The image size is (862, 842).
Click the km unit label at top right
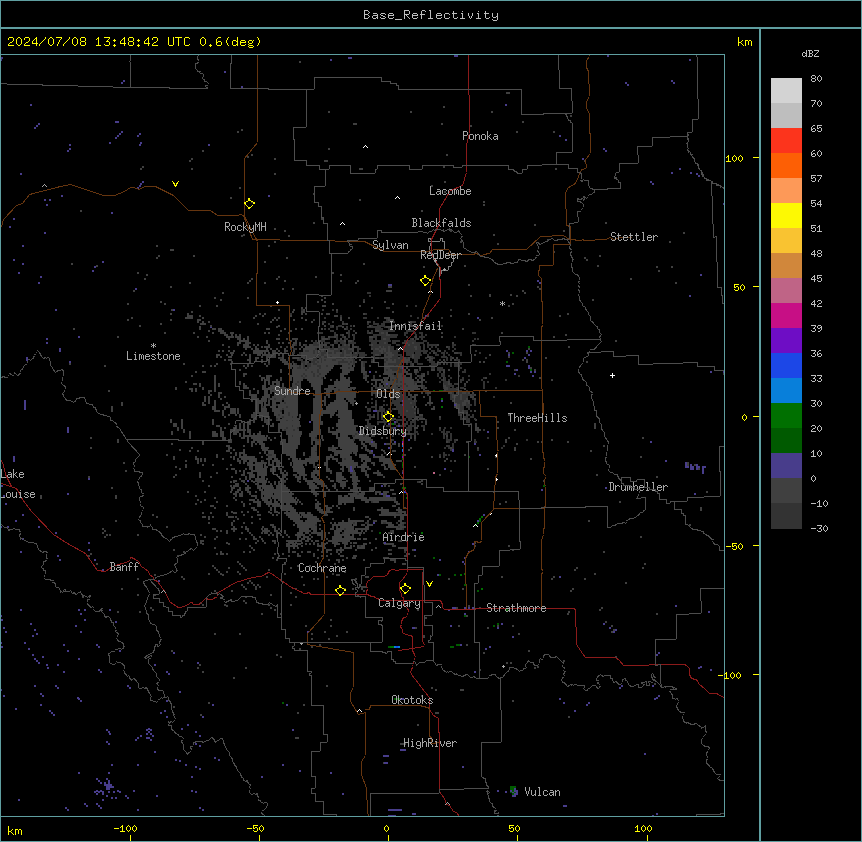pos(744,42)
